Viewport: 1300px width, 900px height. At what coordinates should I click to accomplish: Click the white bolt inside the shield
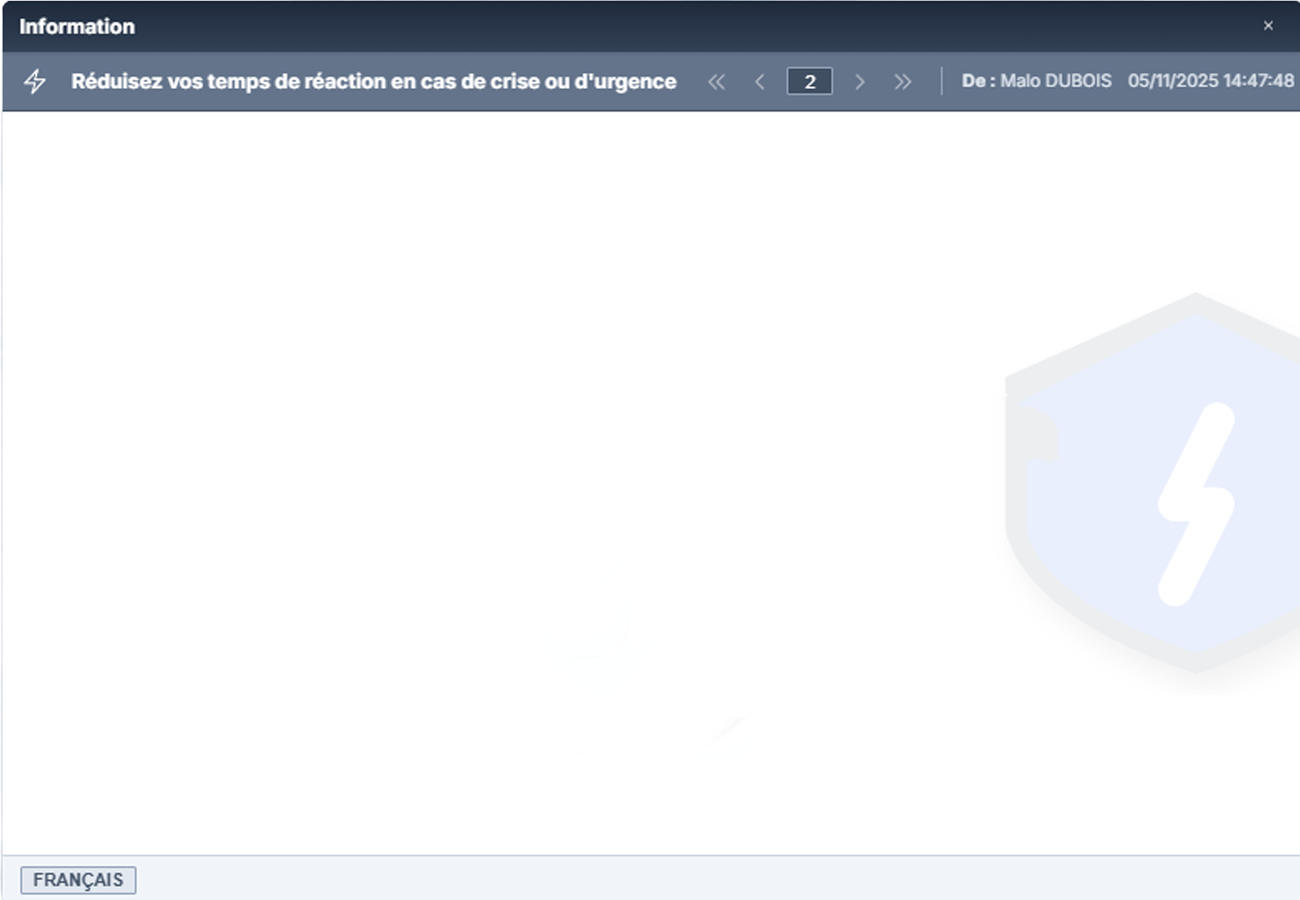pyautogui.click(x=1195, y=503)
